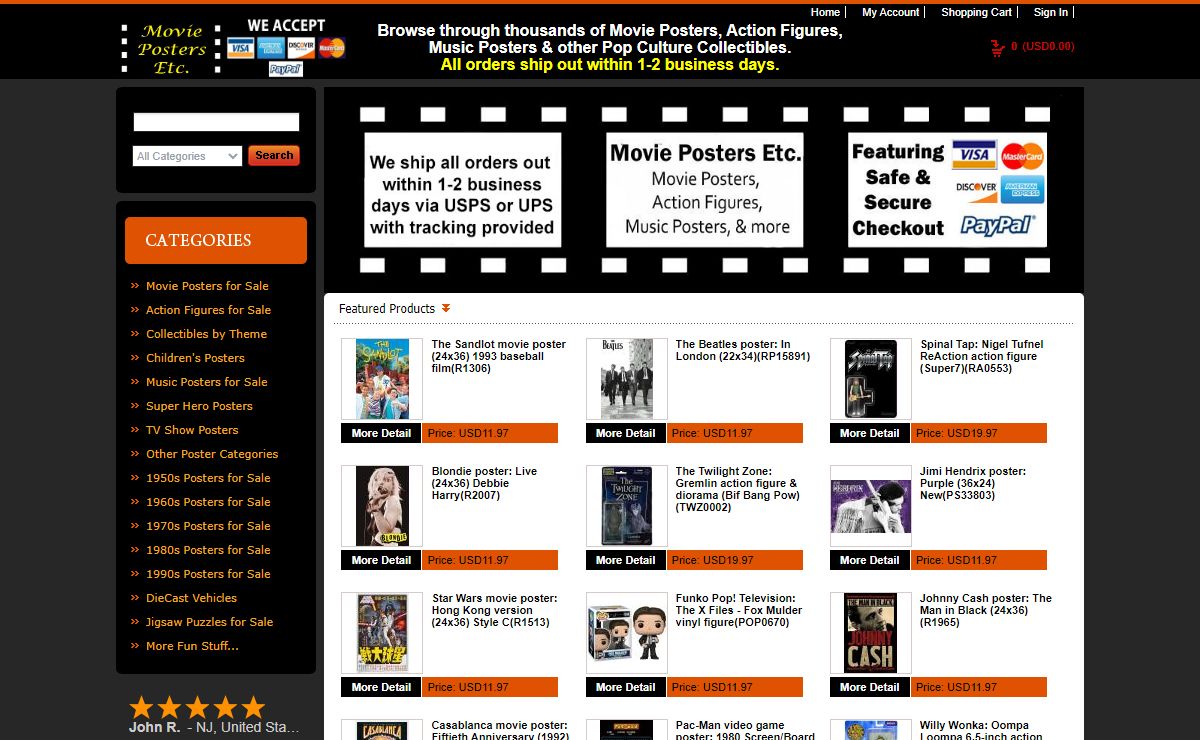The image size is (1200, 740).
Task: Click More Detail for Star Wars poster
Action: point(381,687)
